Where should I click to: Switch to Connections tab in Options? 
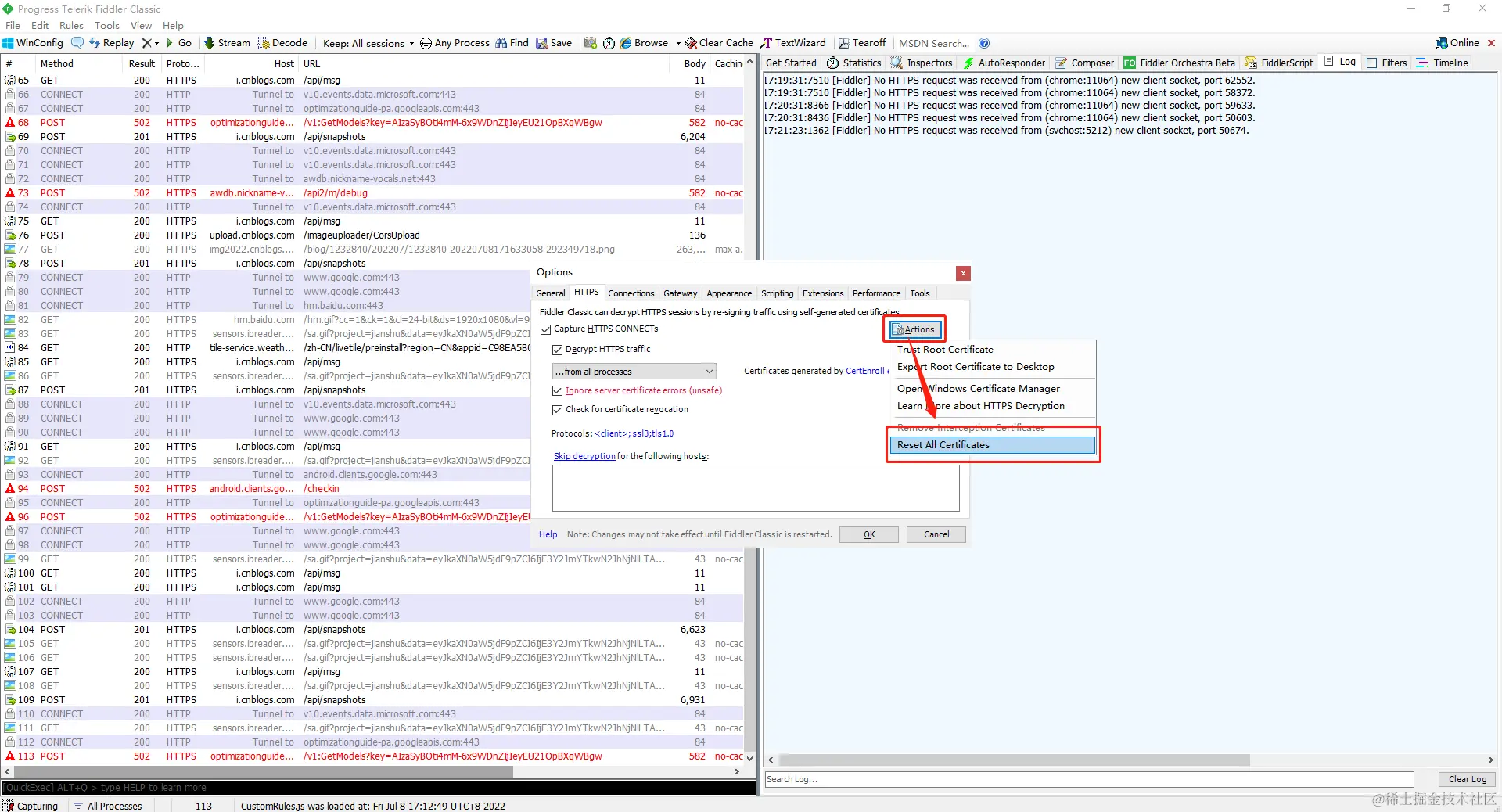pos(631,293)
